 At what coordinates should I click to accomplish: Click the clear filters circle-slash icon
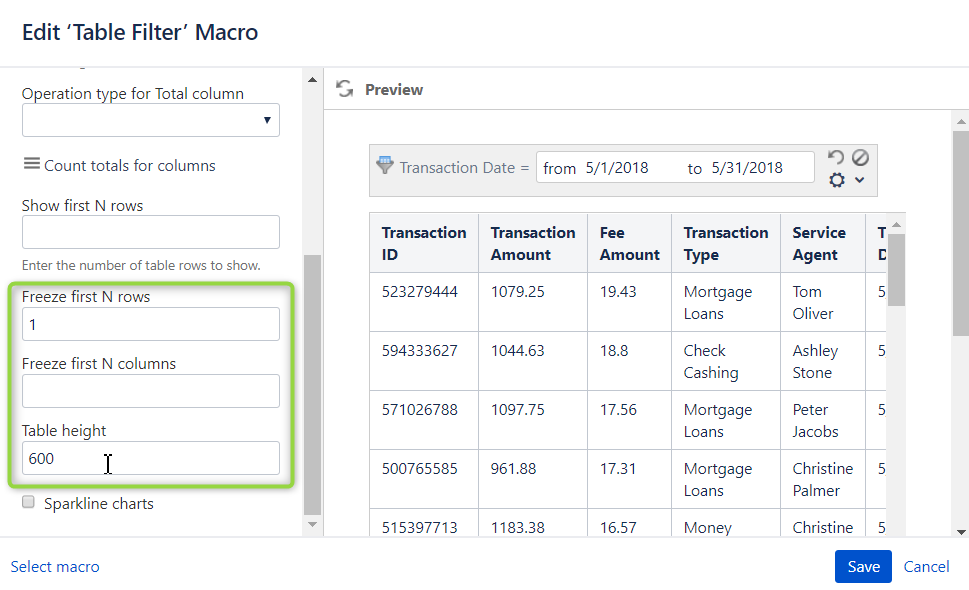click(860, 158)
